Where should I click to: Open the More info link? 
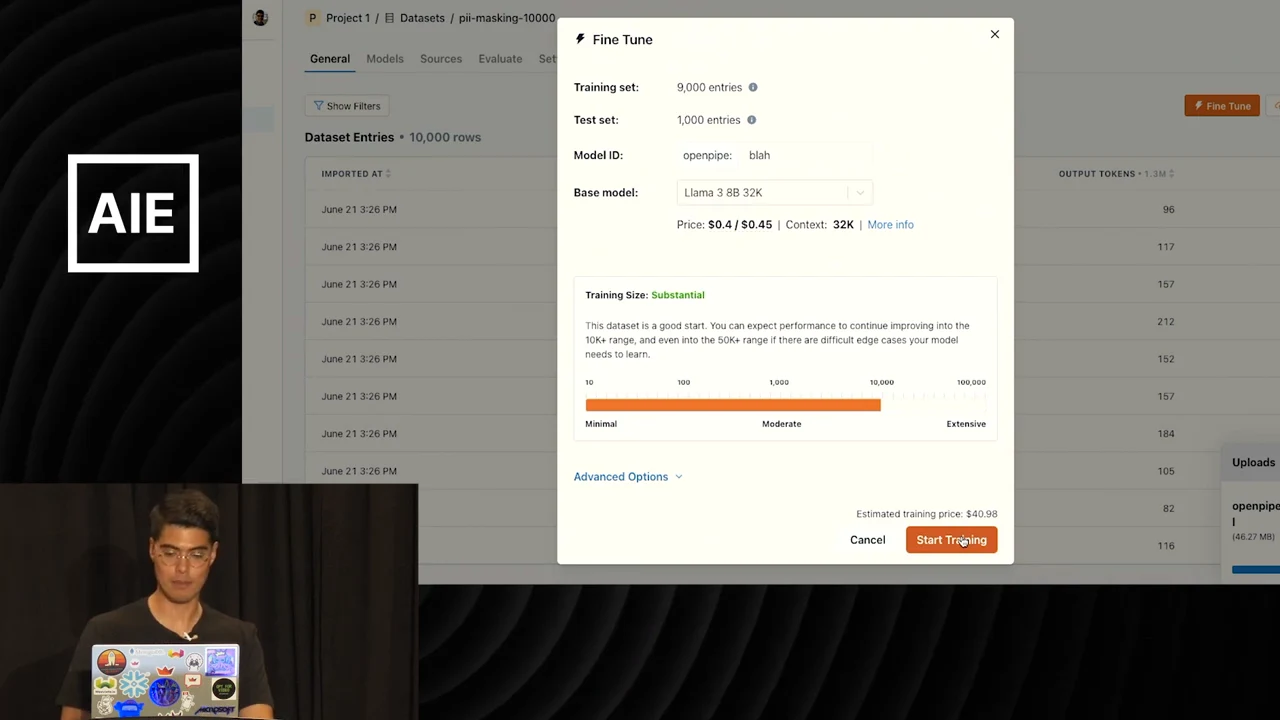coord(890,225)
